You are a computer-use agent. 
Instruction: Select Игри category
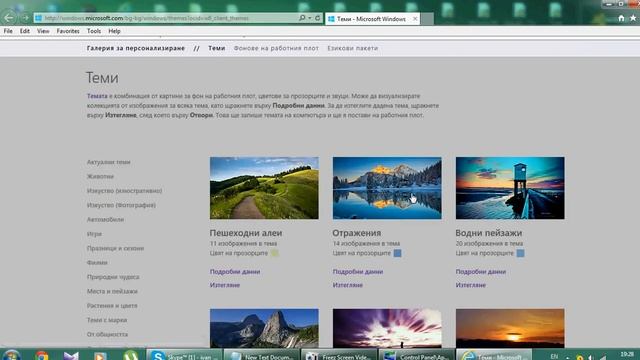[x=94, y=234]
